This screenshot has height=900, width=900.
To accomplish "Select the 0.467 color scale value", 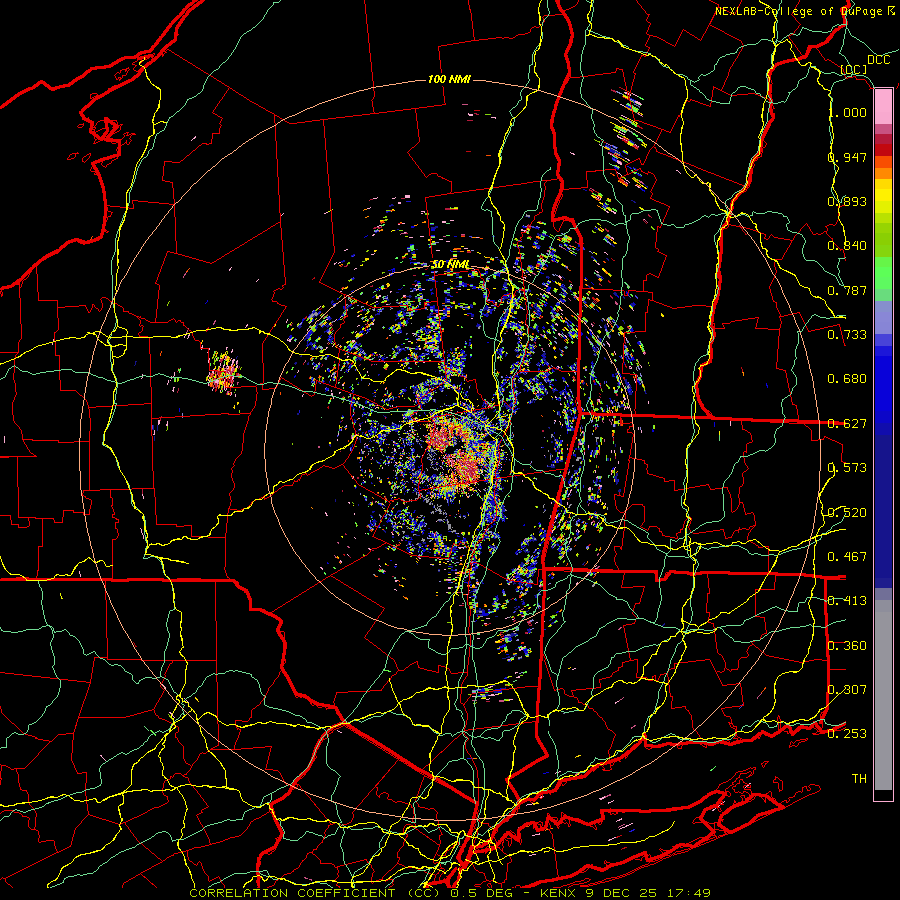I will (x=847, y=557).
